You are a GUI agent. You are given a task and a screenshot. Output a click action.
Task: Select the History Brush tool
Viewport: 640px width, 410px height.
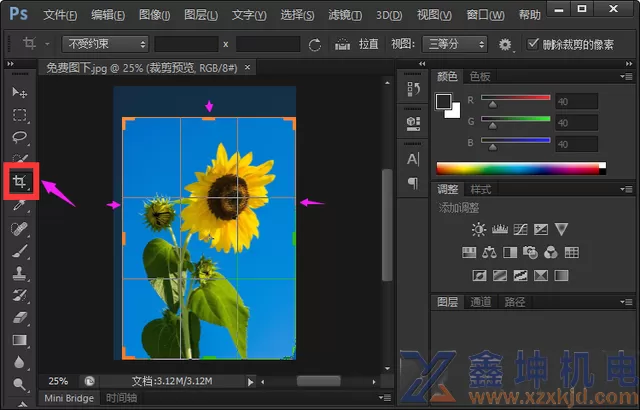[x=20, y=295]
